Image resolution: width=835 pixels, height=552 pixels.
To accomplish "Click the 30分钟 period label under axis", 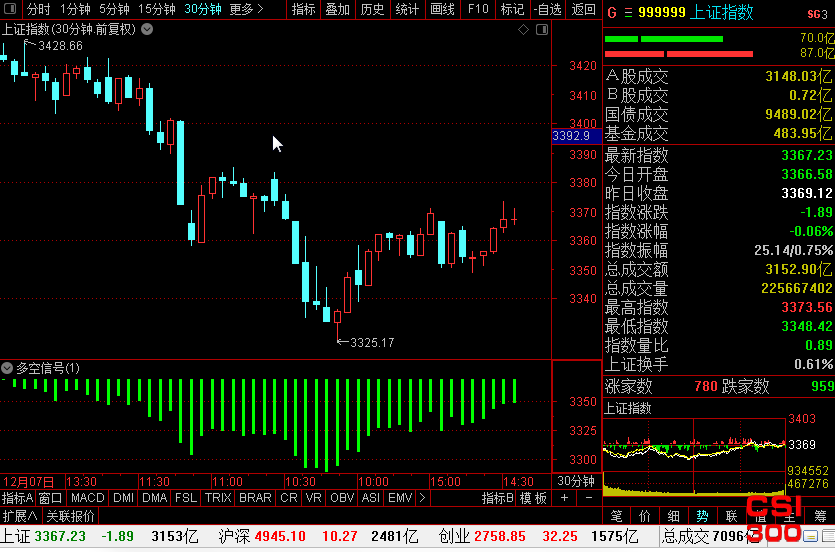I will coord(576,481).
